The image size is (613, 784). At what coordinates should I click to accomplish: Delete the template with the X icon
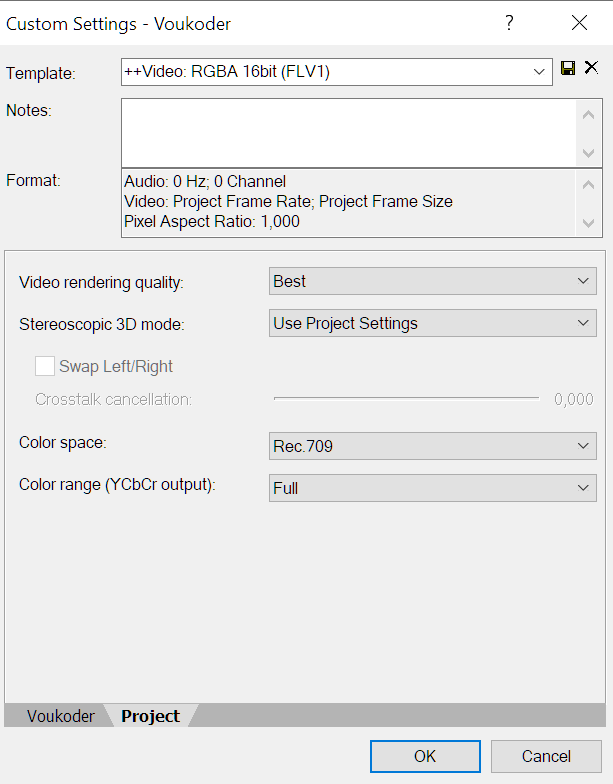592,67
